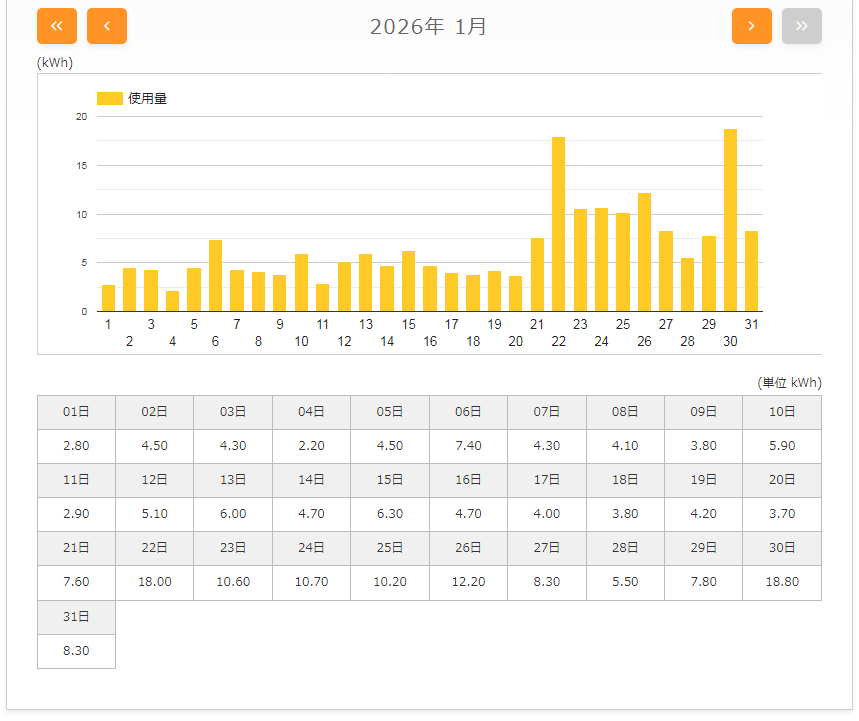Image resolution: width=859 pixels, height=721 pixels.
Task: Click the 8.30 value under 31日
Action: tap(76, 651)
